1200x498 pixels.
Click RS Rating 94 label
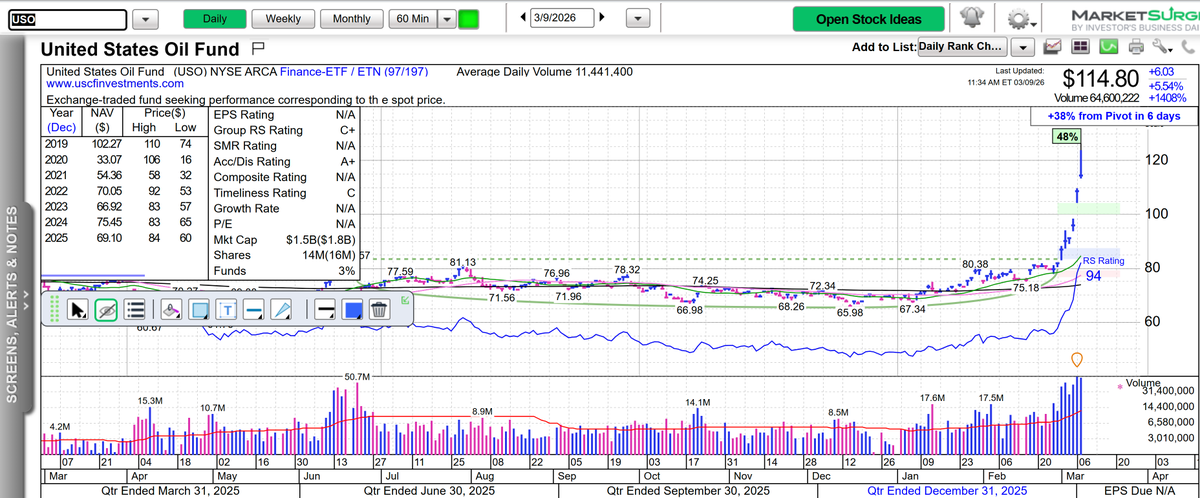point(1101,268)
